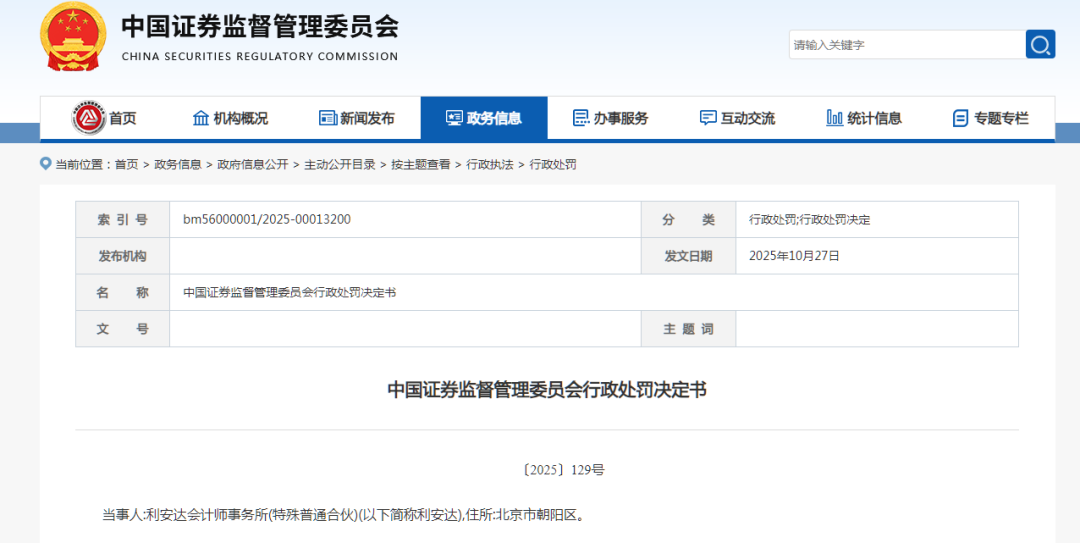The width and height of the screenshot is (1080, 543).
Task: Click the 首页 emblem icon in navigation
Action: pos(89,119)
